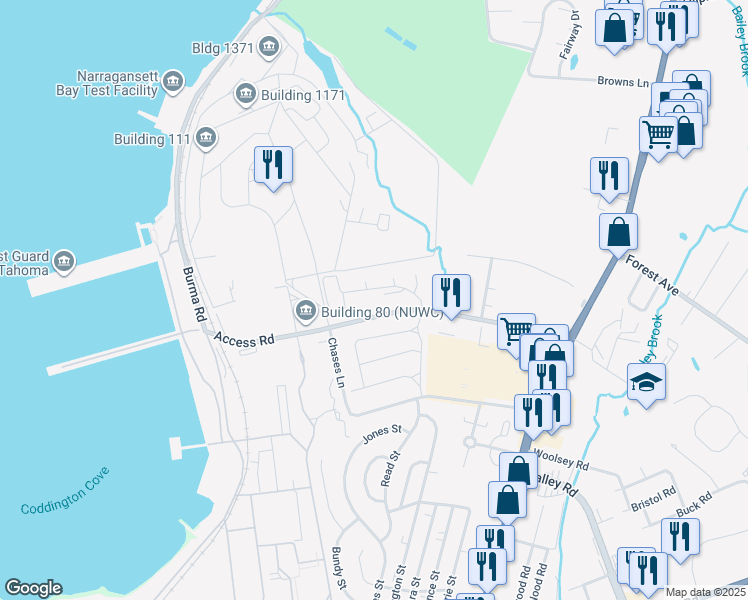The image size is (748, 600).
Task: Select restaurant pin on Access Rd east end
Action: (451, 296)
